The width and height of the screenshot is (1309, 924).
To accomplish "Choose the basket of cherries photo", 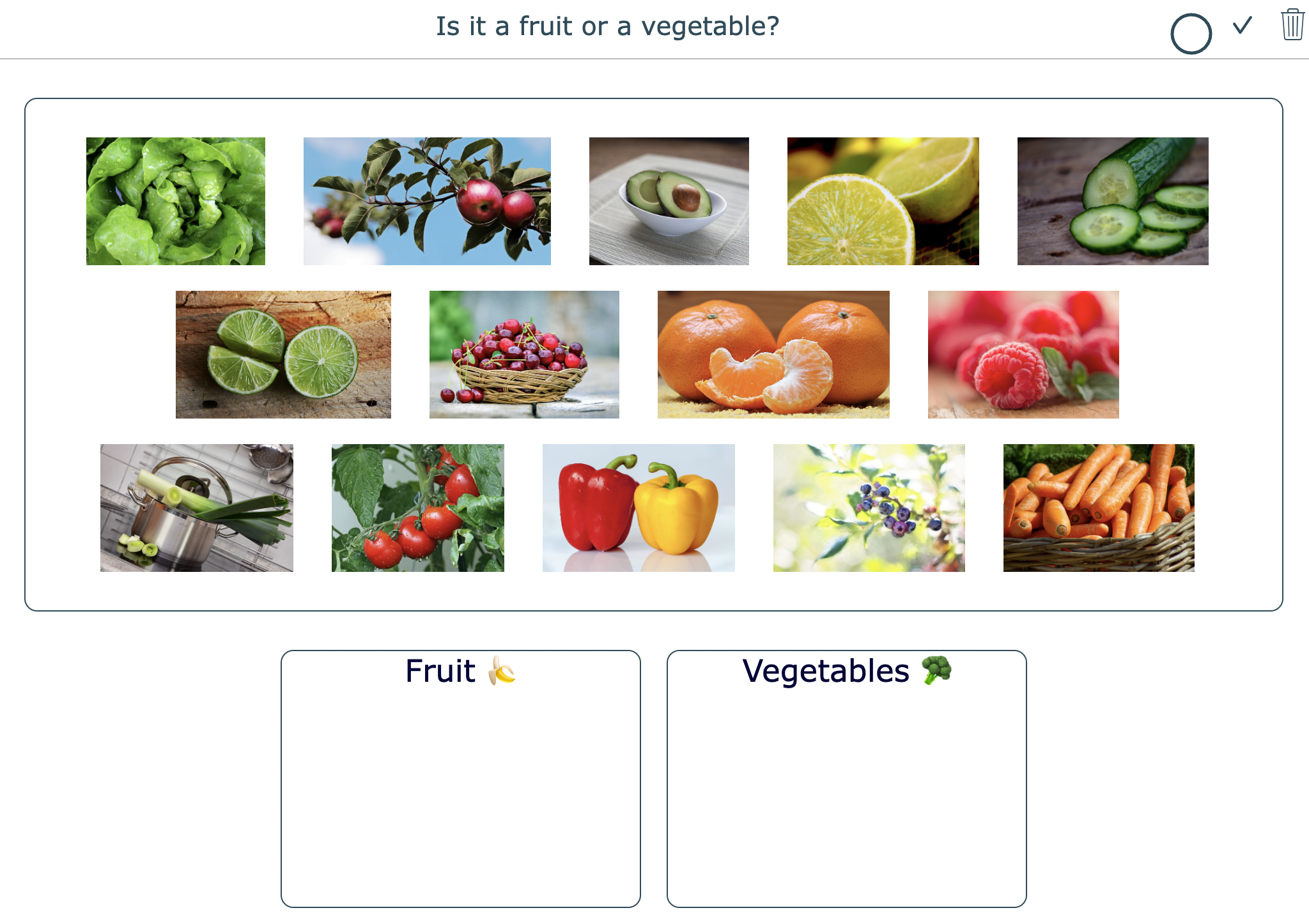I will point(524,355).
